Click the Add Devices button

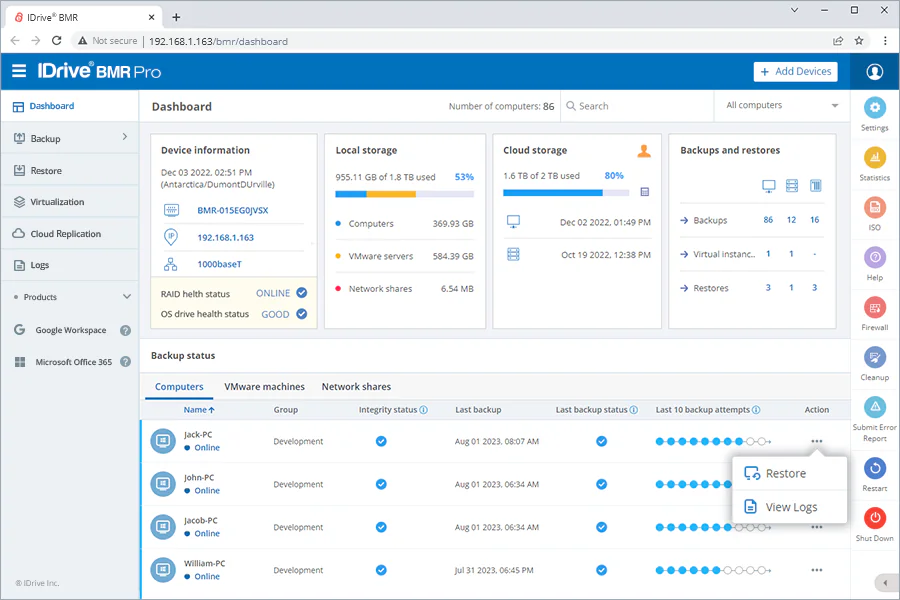[795, 71]
